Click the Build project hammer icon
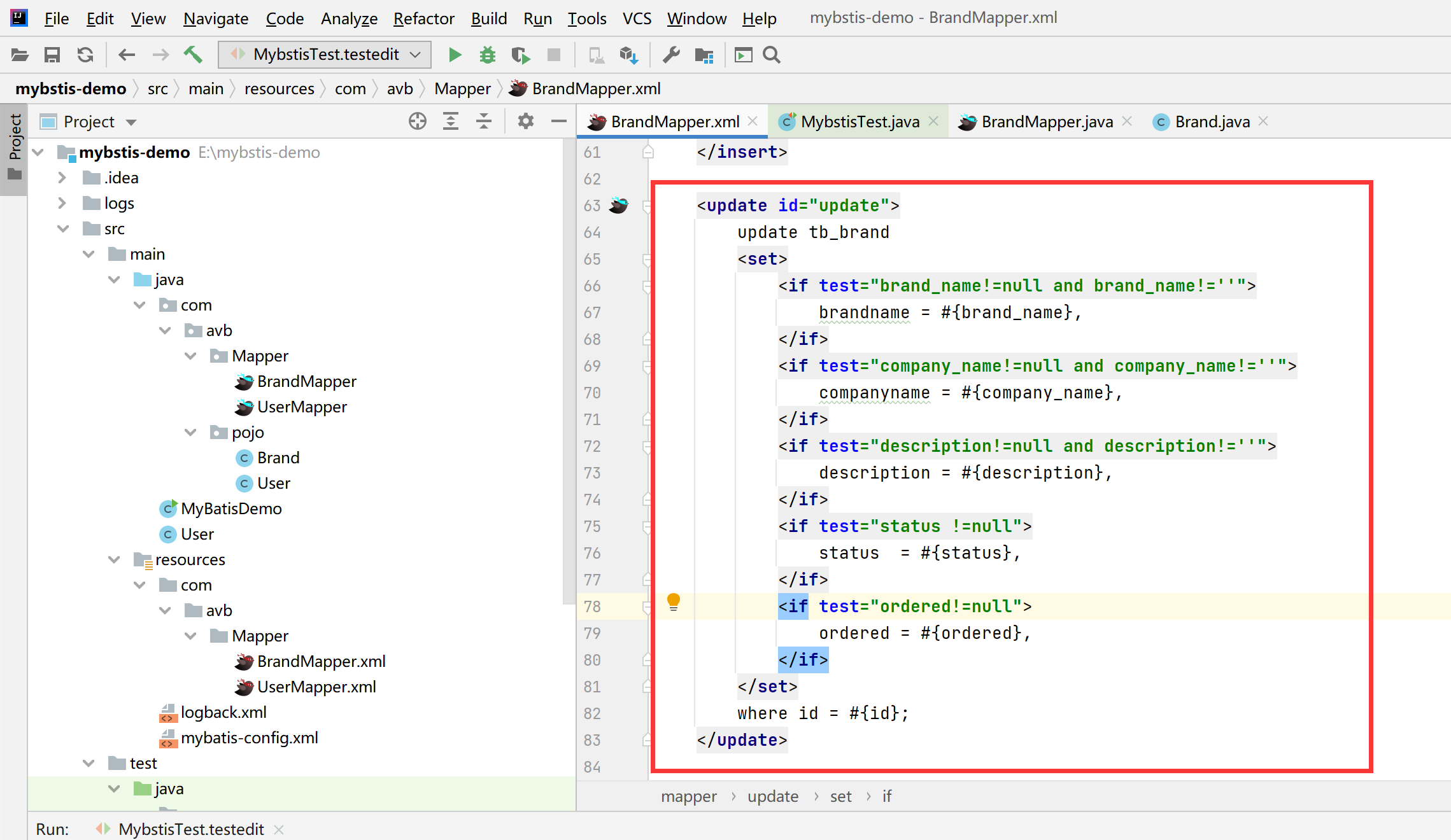Image resolution: width=1451 pixels, height=840 pixels. (193, 55)
